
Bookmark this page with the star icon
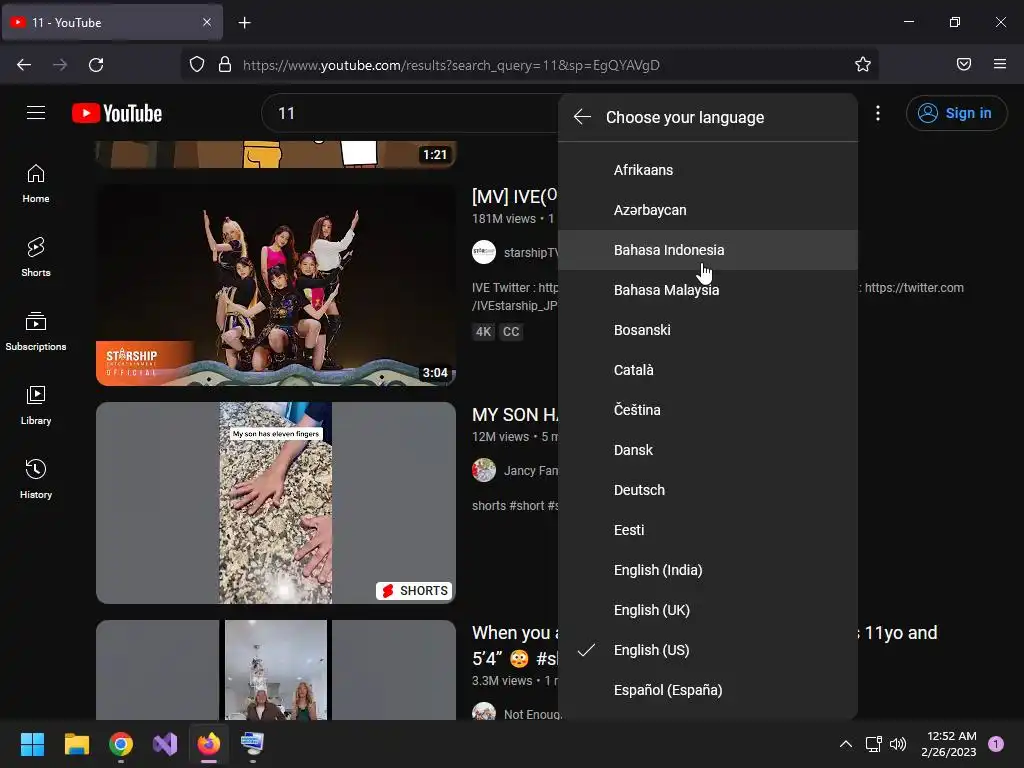[x=863, y=65]
